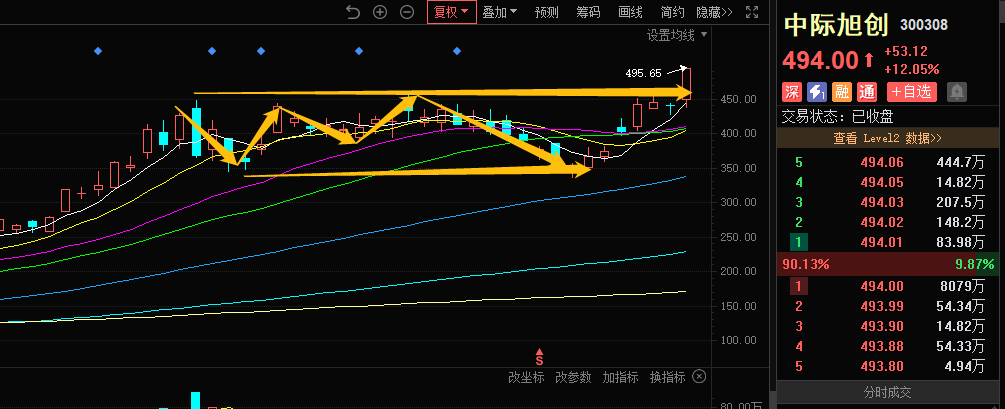This screenshot has height=409, width=1005.
Task: Click the leftmost blue diamond event marker
Action: coord(98,51)
